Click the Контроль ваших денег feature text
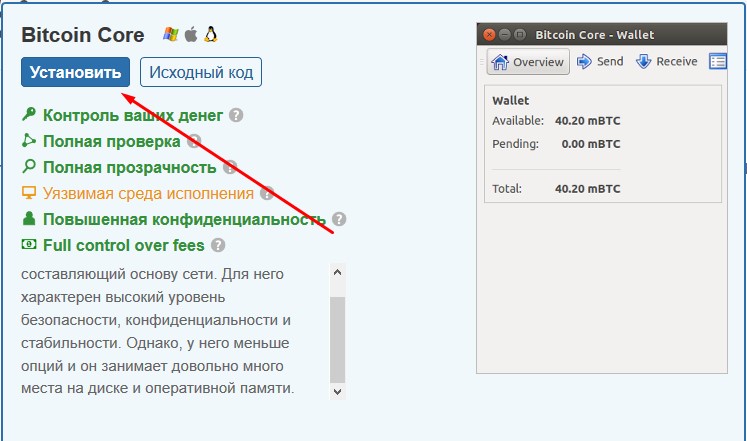747x441 pixels. [133, 115]
